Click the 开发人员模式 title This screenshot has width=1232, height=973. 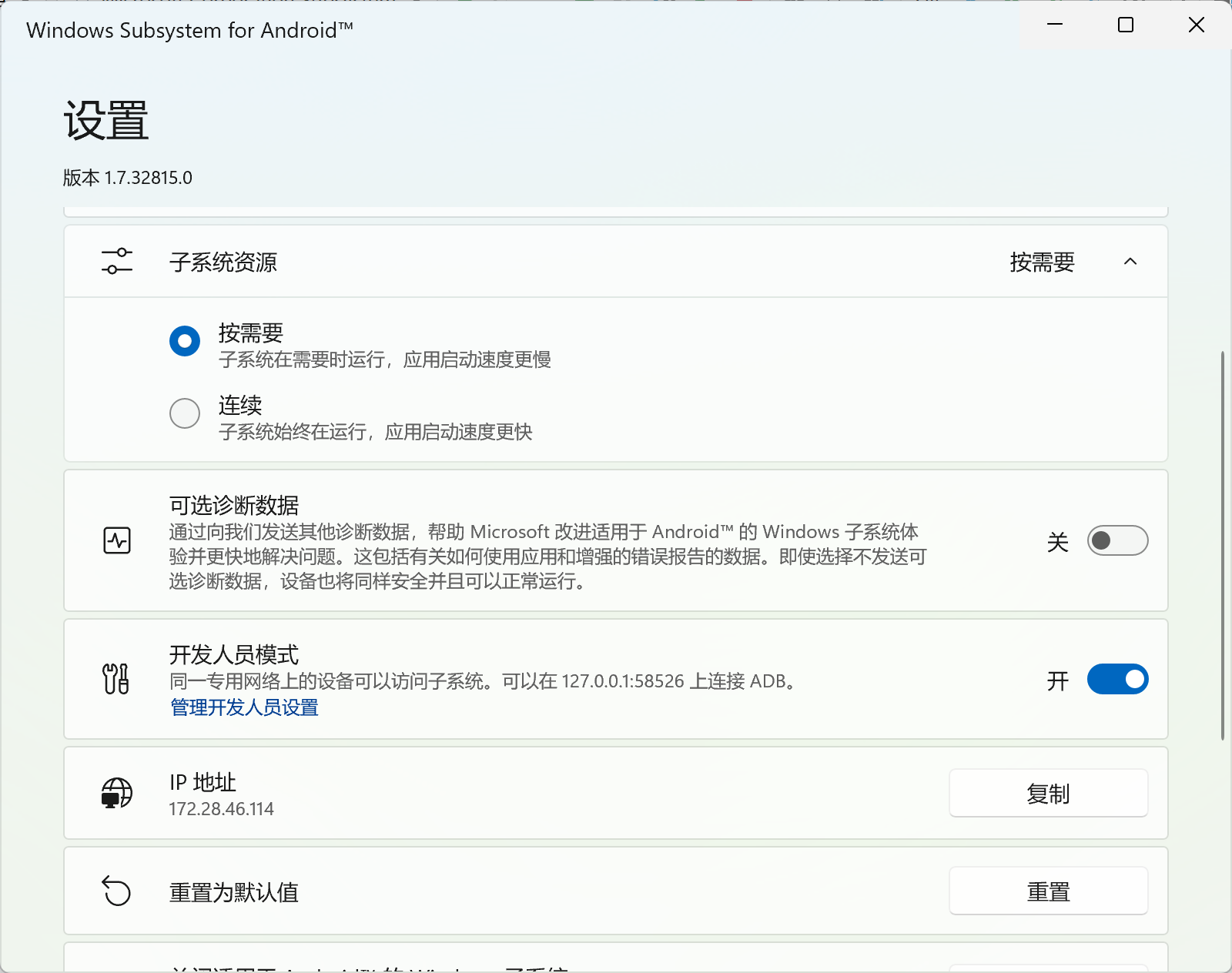(234, 654)
